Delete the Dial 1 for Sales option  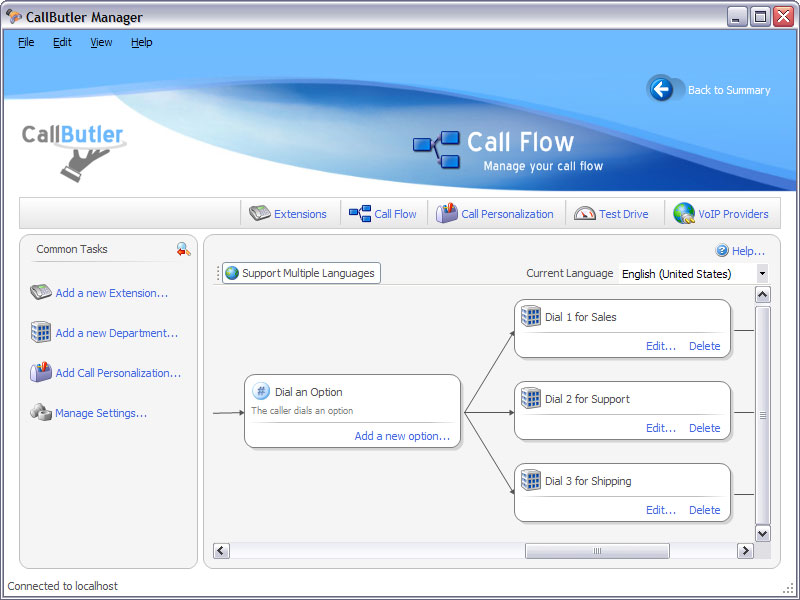pos(705,346)
